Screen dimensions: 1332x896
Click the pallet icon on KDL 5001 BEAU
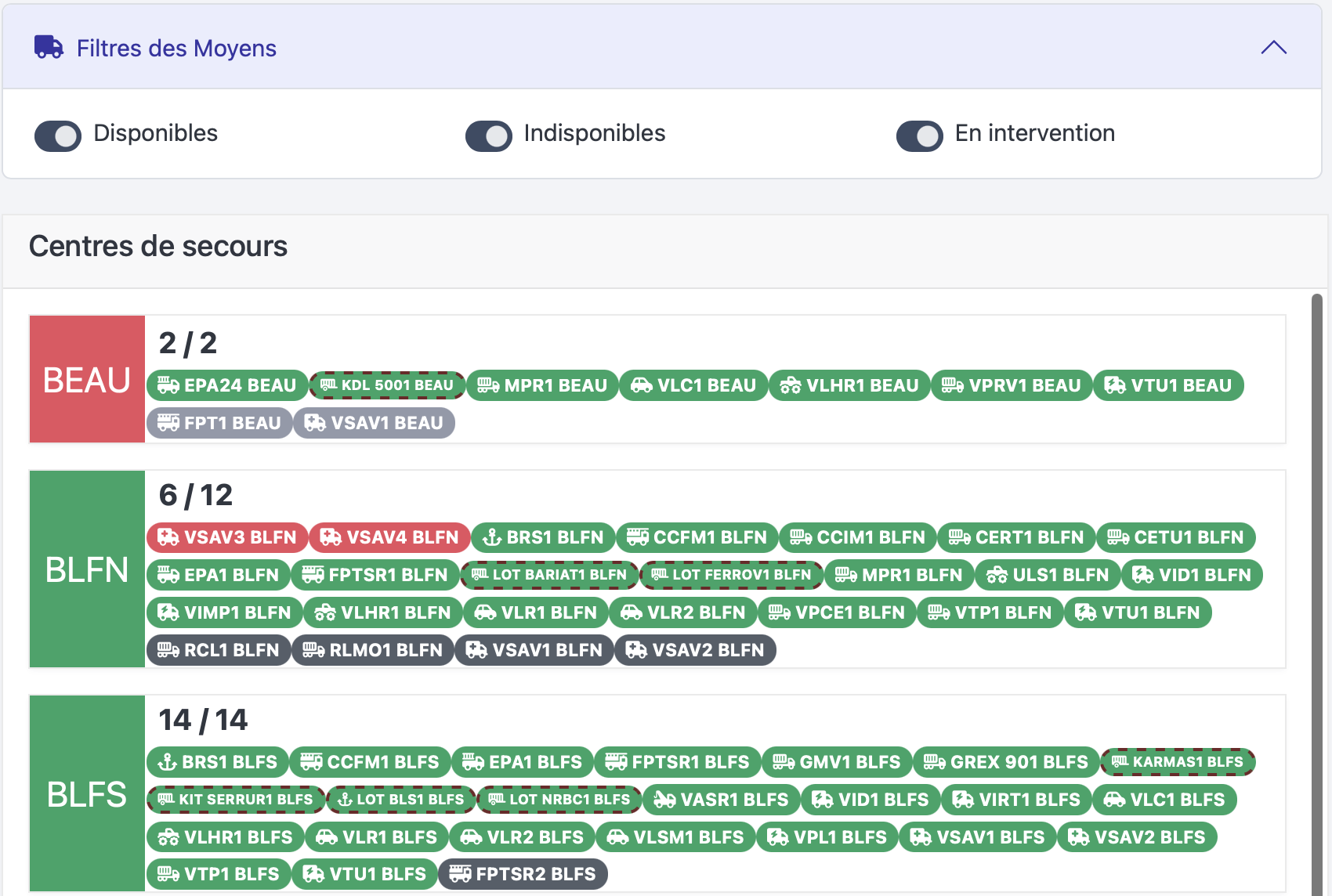click(x=328, y=385)
